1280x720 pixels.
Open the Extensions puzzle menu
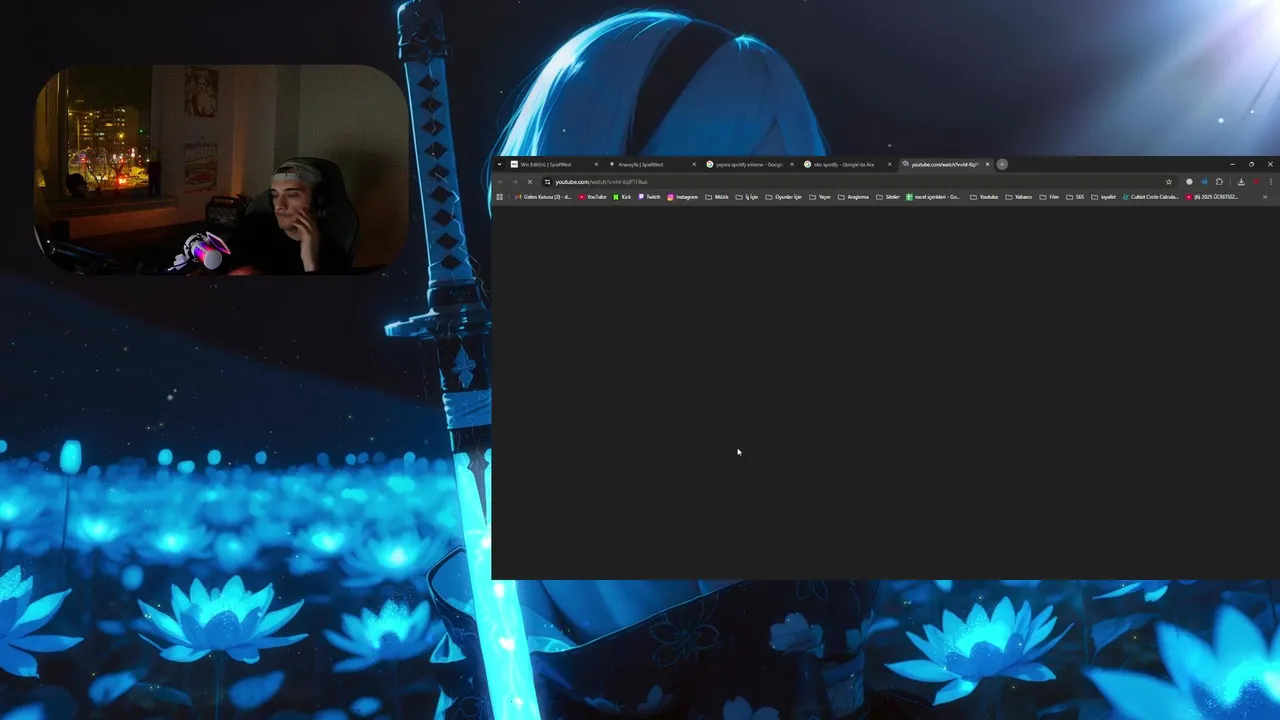pyautogui.click(x=1219, y=182)
